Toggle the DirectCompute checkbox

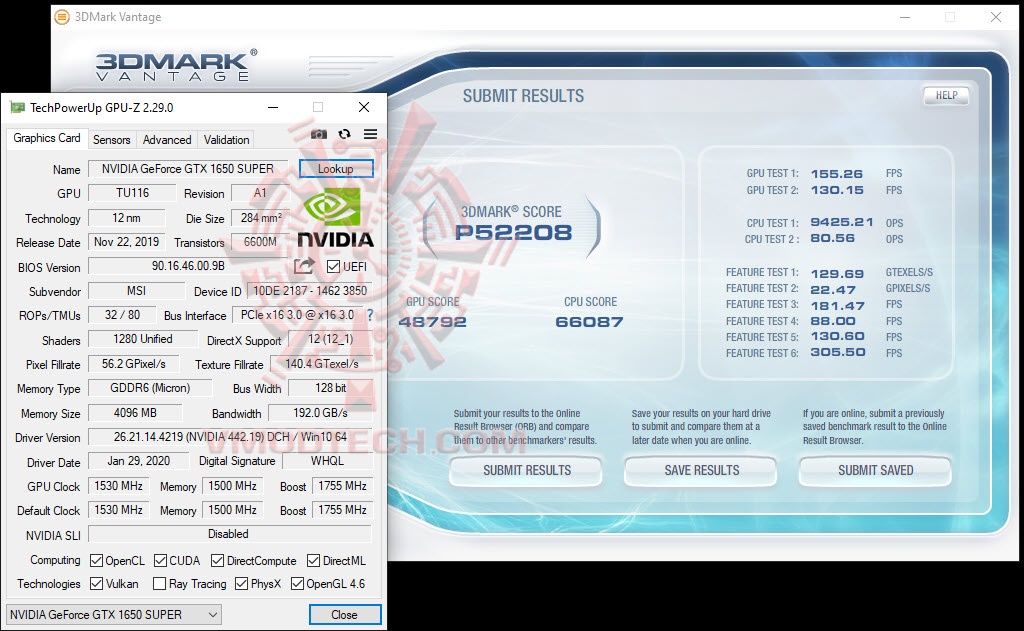tap(217, 560)
